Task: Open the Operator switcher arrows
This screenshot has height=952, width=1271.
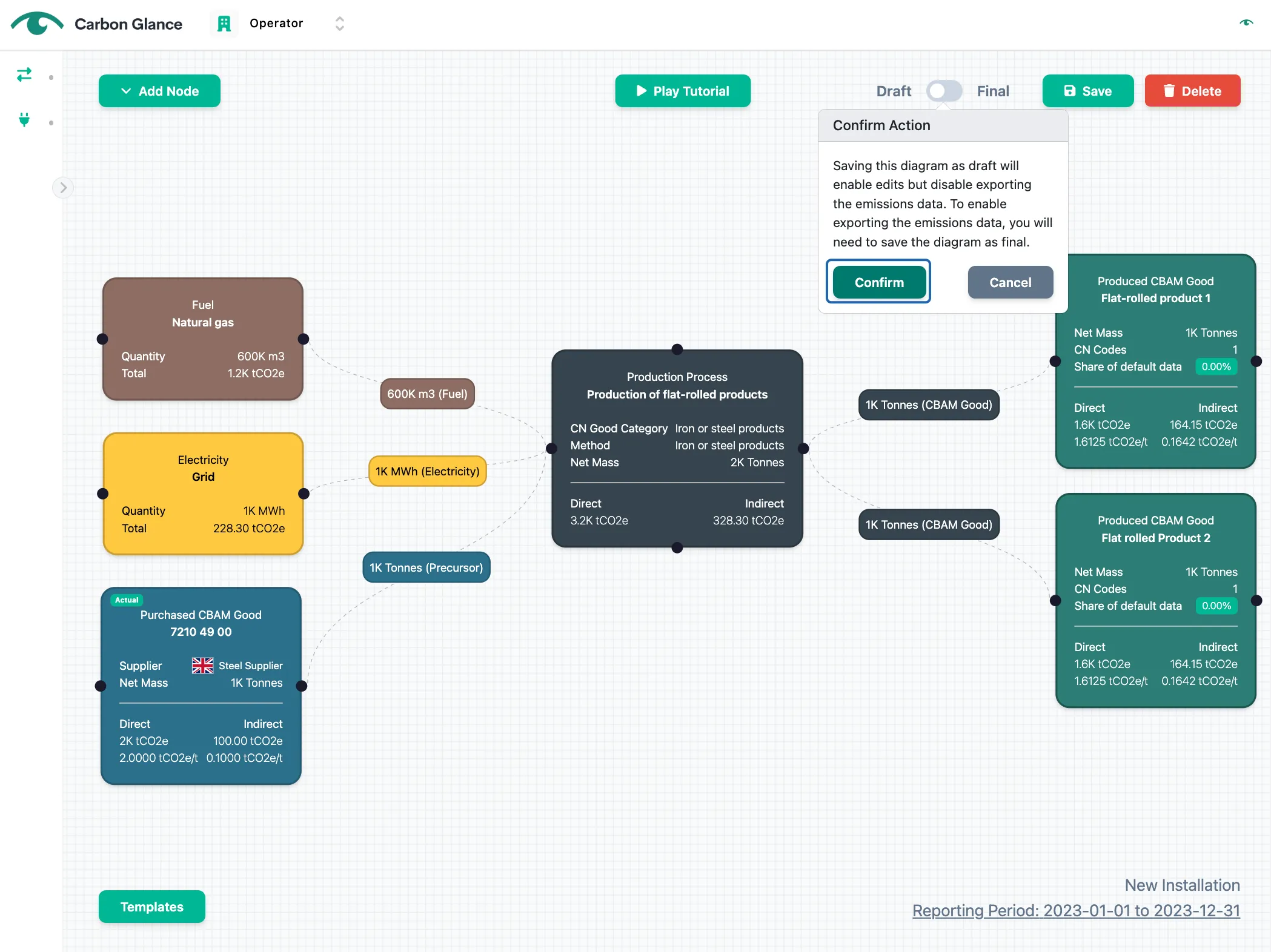Action: click(339, 24)
